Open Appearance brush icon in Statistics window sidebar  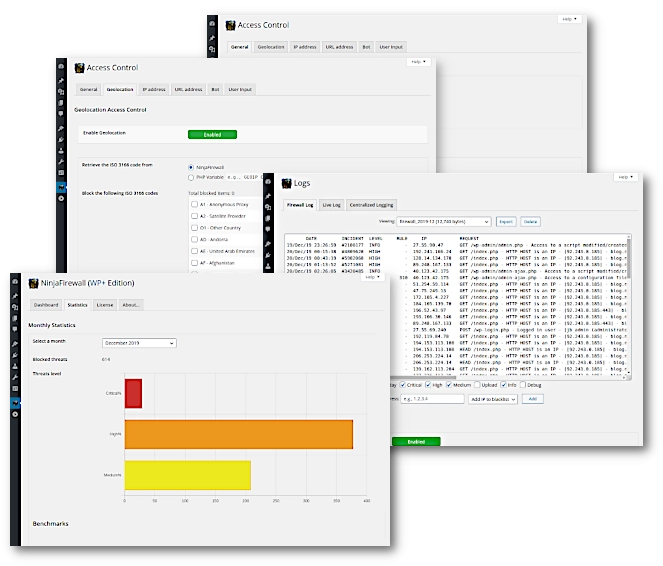pos(15,344)
